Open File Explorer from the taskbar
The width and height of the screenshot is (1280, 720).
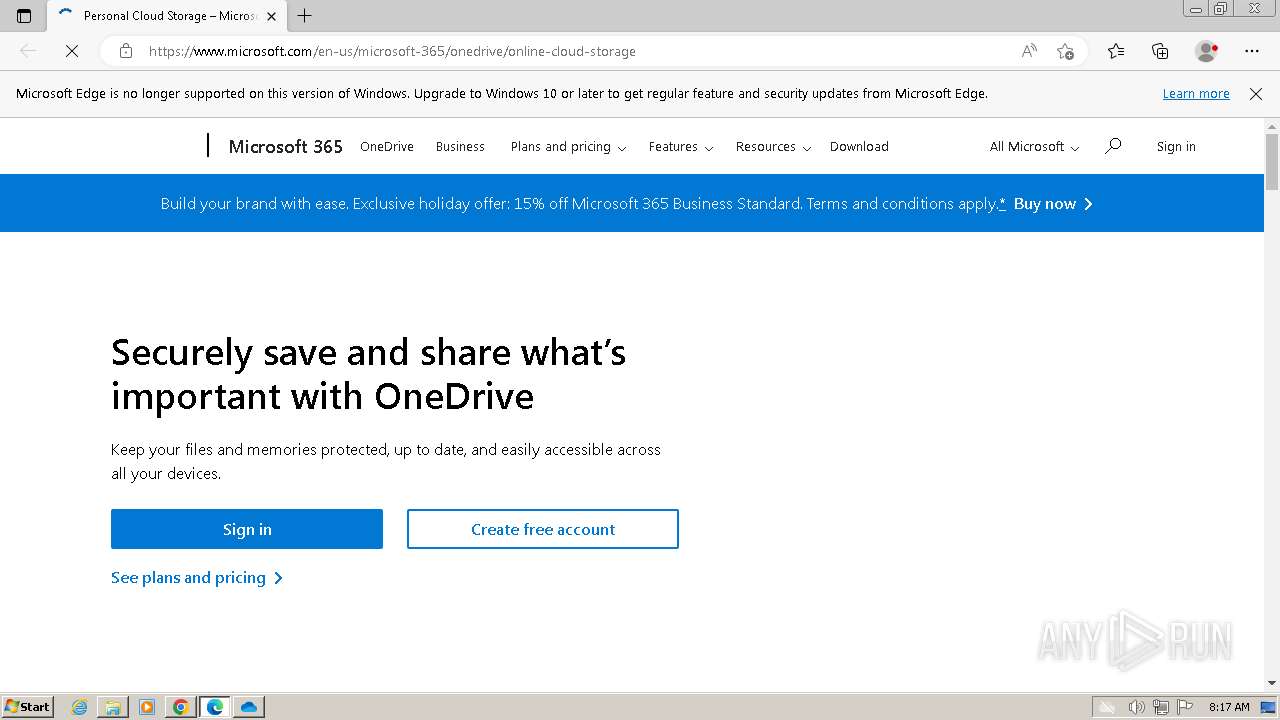113,707
